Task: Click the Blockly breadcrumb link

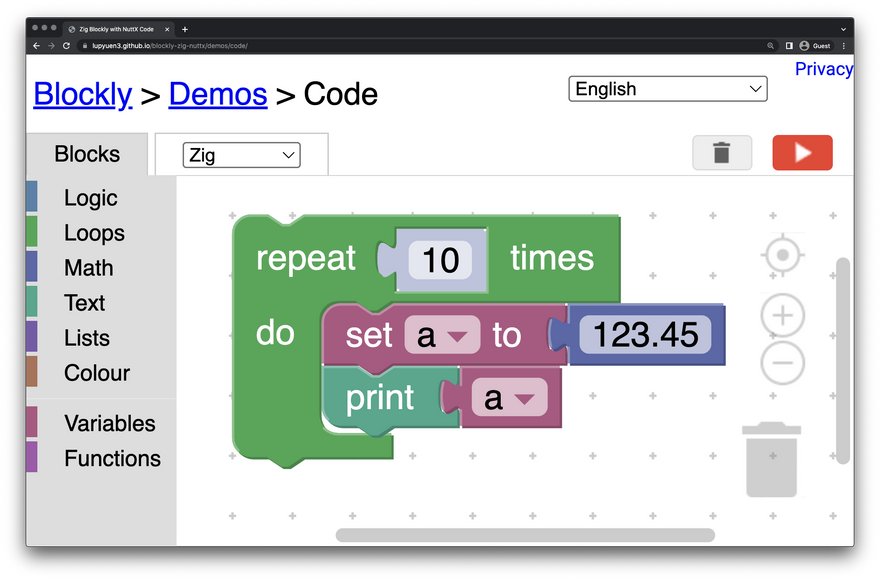Action: click(x=82, y=94)
